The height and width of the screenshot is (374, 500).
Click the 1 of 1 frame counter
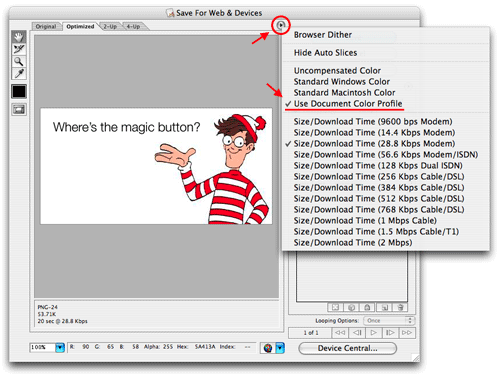[311, 333]
